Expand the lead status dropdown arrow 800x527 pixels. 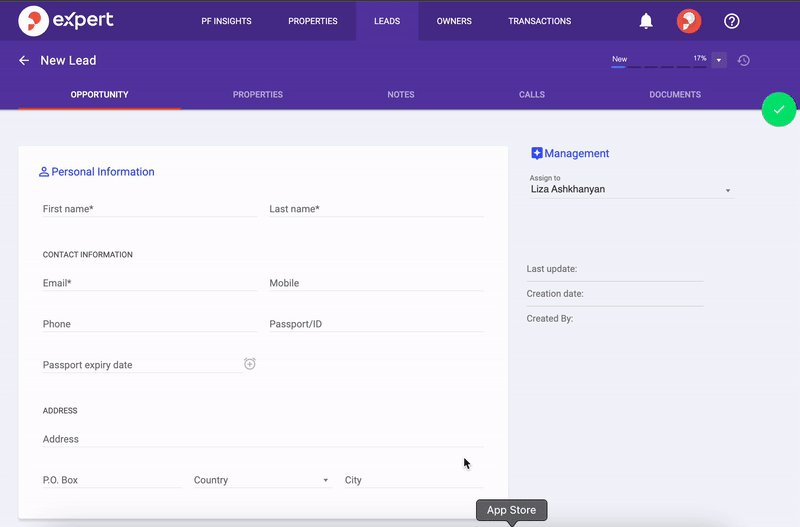coord(719,60)
